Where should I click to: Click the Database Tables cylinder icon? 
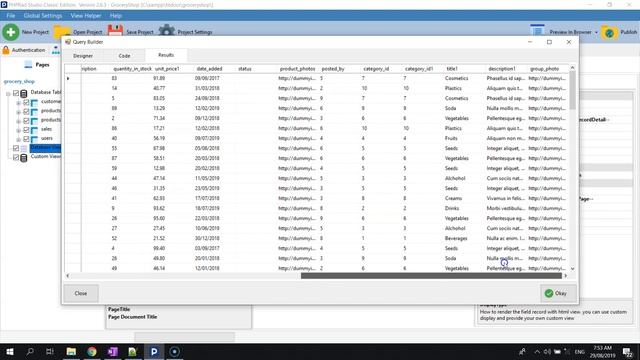(x=24, y=93)
